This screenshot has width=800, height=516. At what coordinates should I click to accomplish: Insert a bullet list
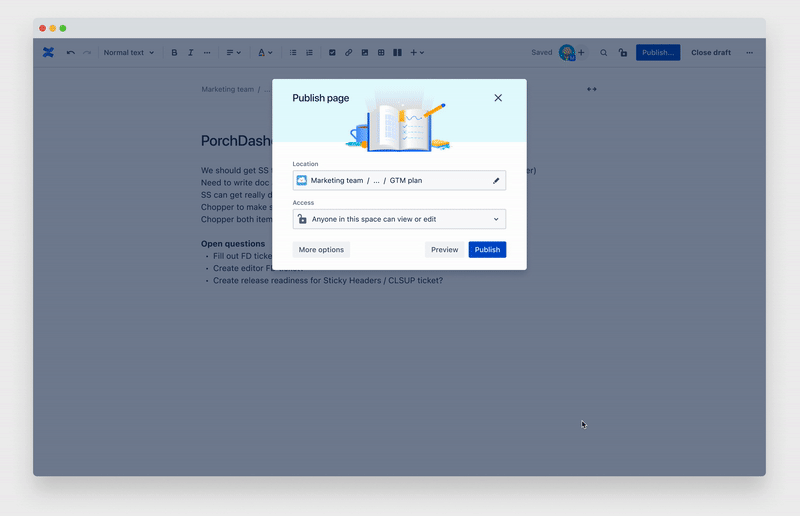(x=293, y=53)
